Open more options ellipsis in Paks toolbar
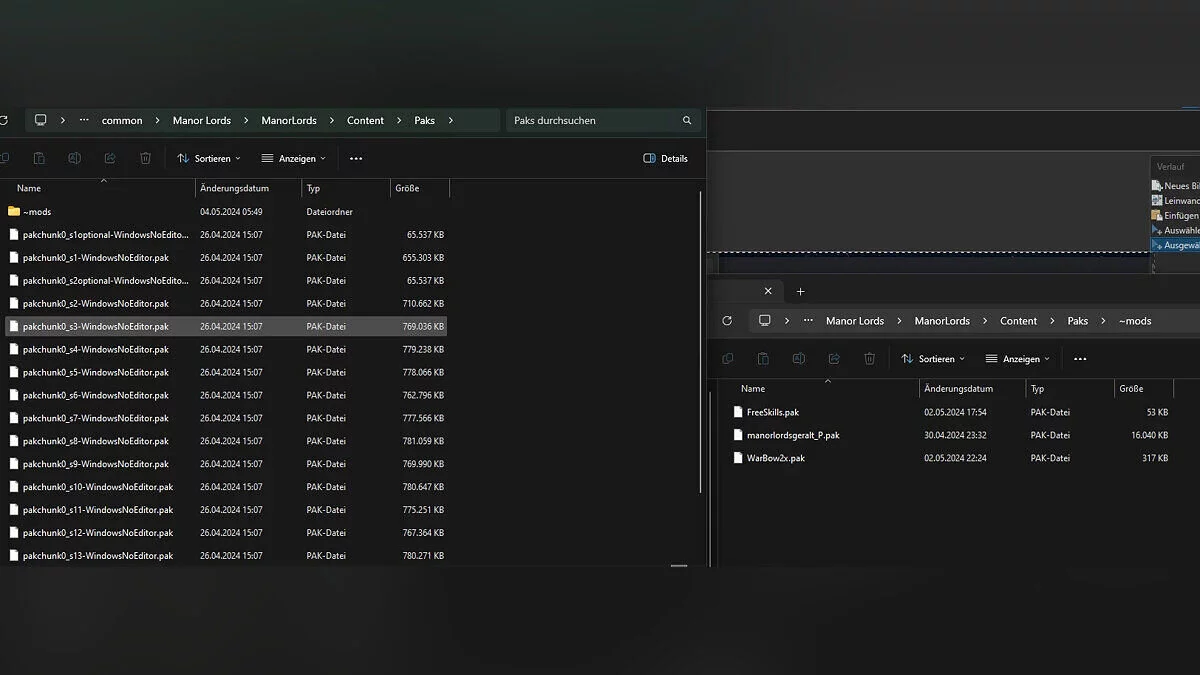 point(356,158)
